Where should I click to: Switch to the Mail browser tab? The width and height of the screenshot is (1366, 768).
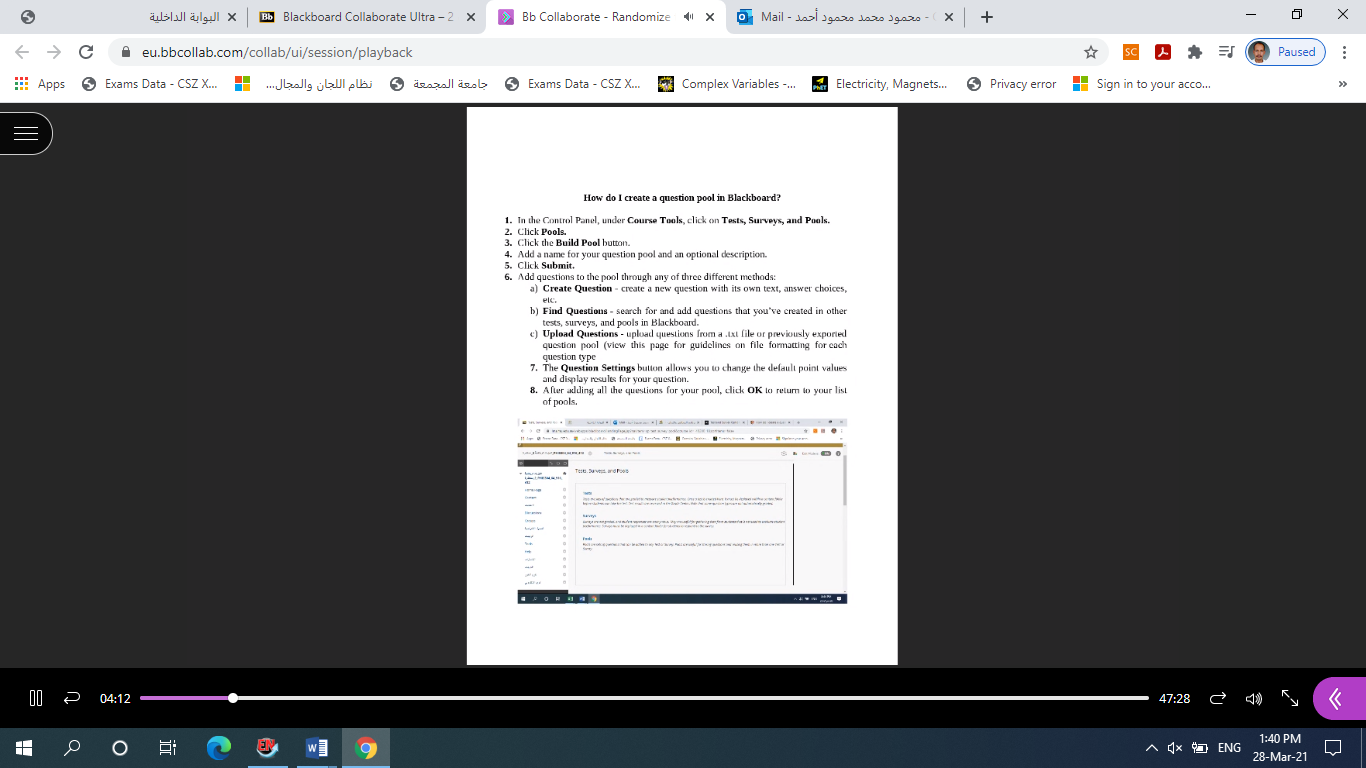coord(845,17)
